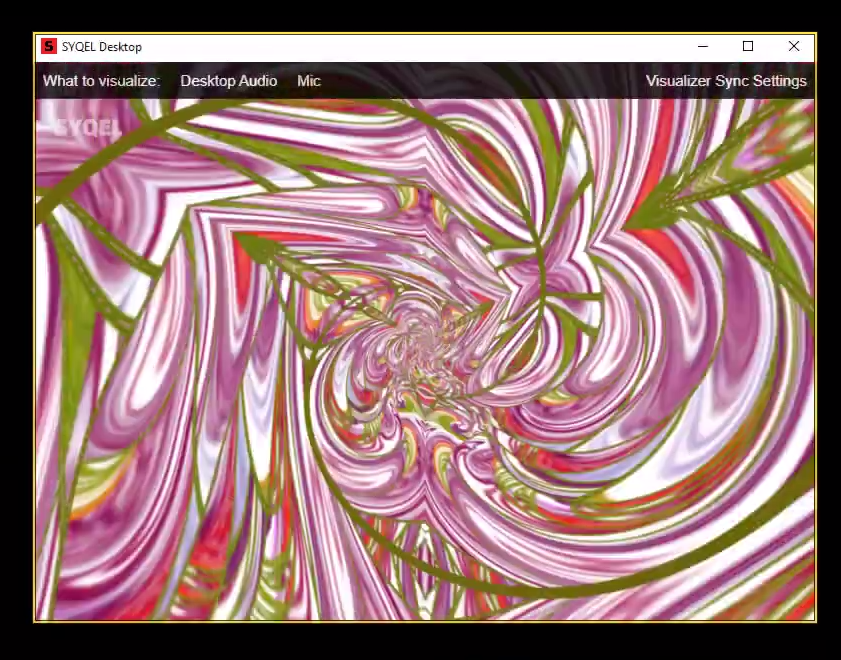Minimize the SYQEL Desktop window
The width and height of the screenshot is (841, 660).
[703, 47]
